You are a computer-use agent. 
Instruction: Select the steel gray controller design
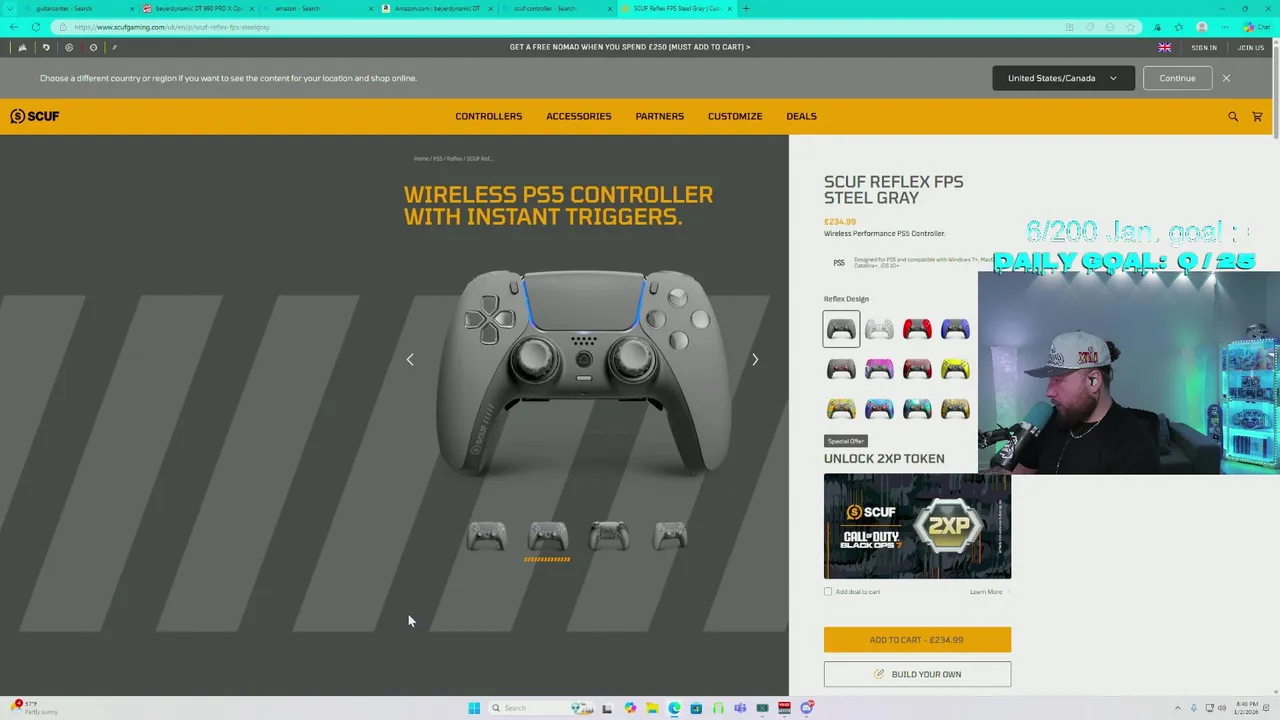pyautogui.click(x=841, y=329)
